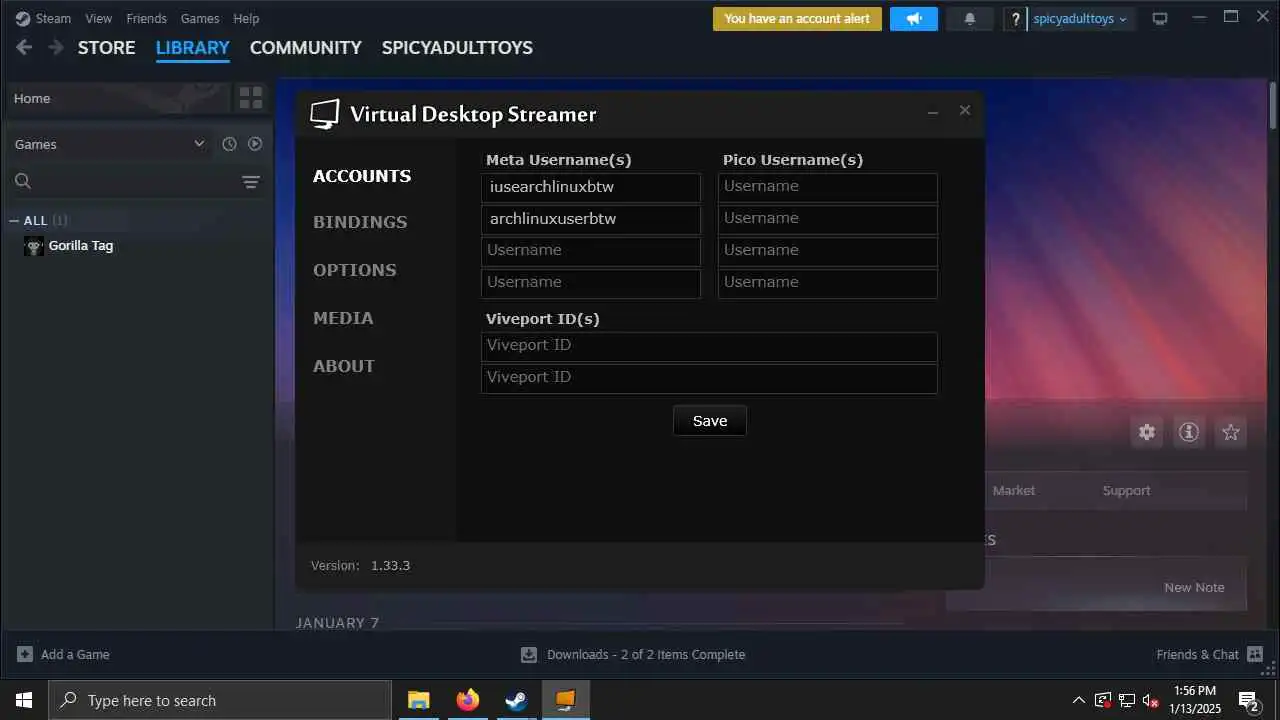1280x720 pixels.
Task: Click the first Pico Username field
Action: (828, 187)
